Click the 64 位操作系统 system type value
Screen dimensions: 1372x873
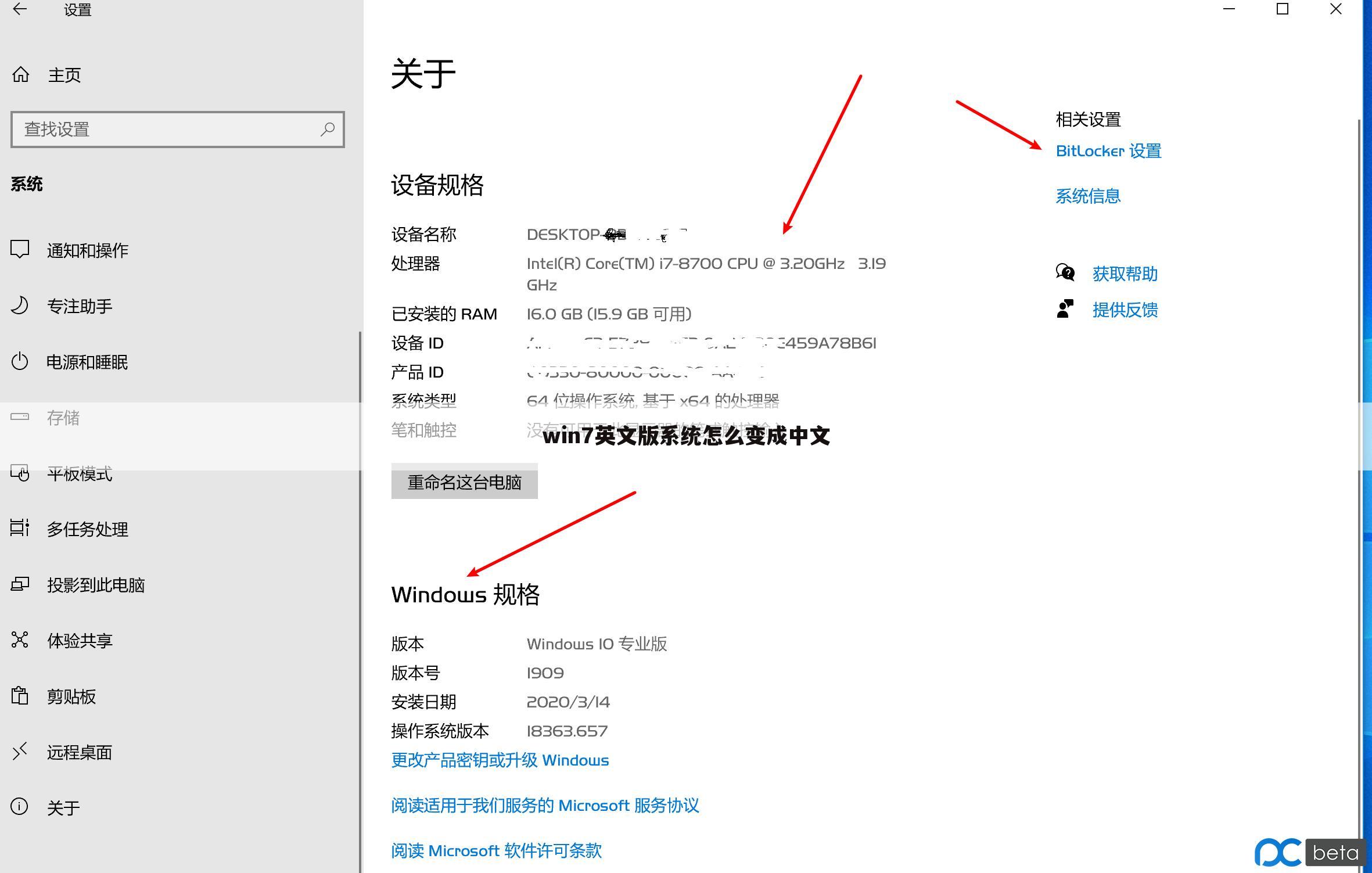[x=653, y=401]
